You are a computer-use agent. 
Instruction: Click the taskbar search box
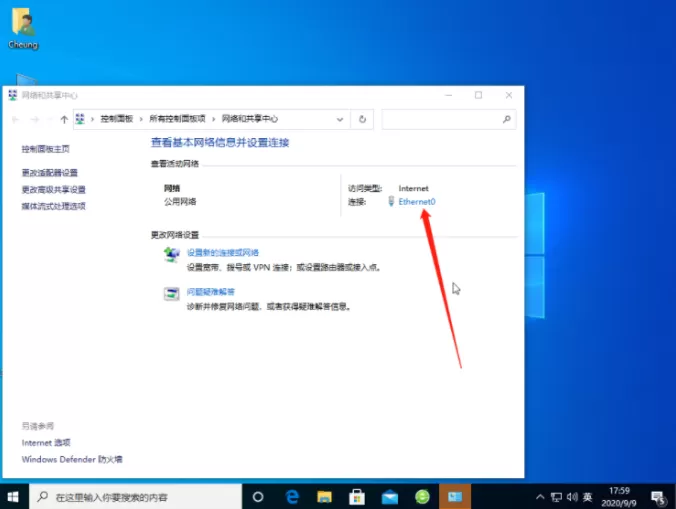tap(135, 497)
